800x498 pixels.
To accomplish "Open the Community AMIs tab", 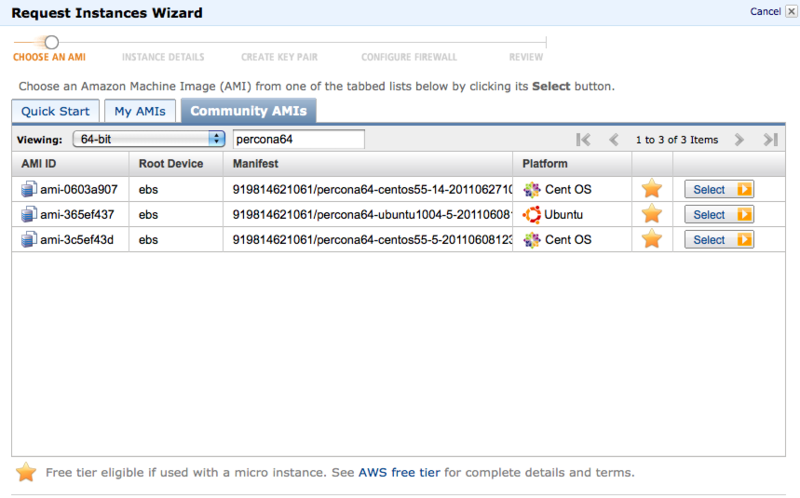I will tap(248, 111).
